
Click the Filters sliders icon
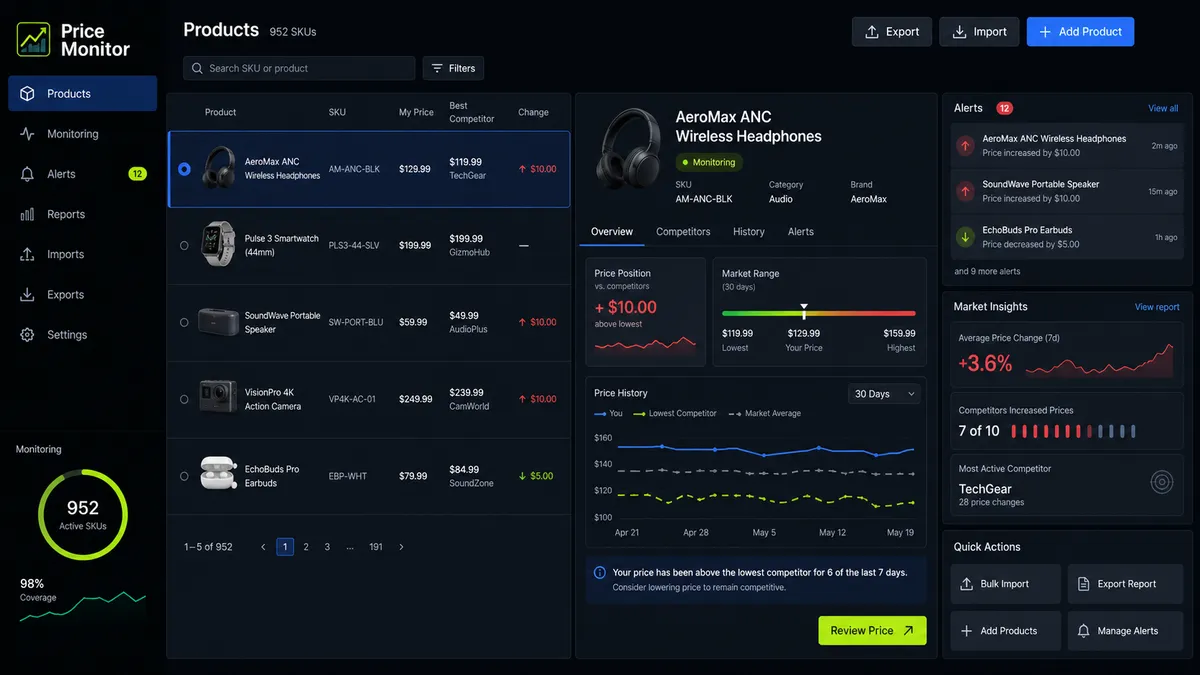(437, 68)
